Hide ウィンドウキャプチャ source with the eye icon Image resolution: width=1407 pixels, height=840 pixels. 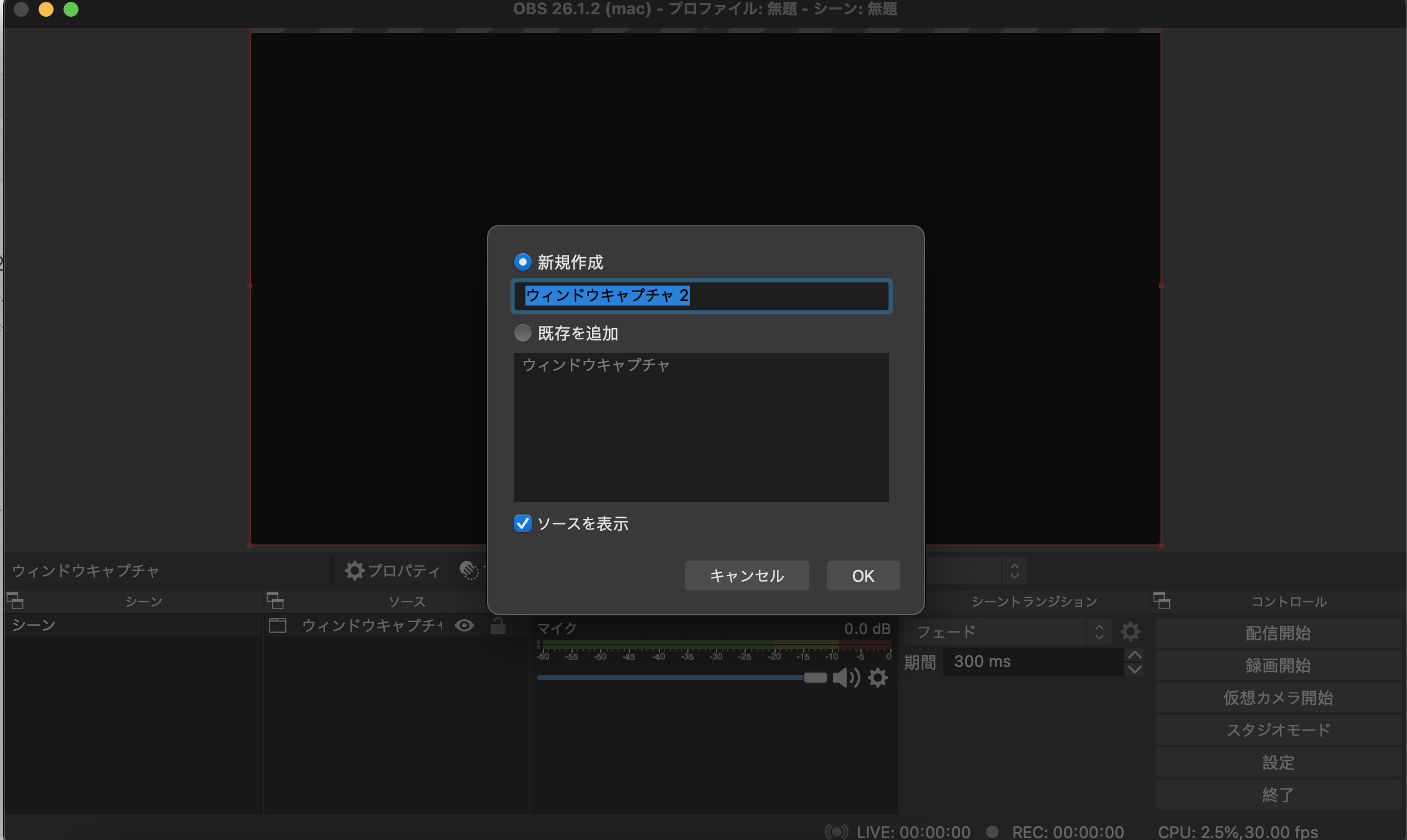(x=464, y=626)
